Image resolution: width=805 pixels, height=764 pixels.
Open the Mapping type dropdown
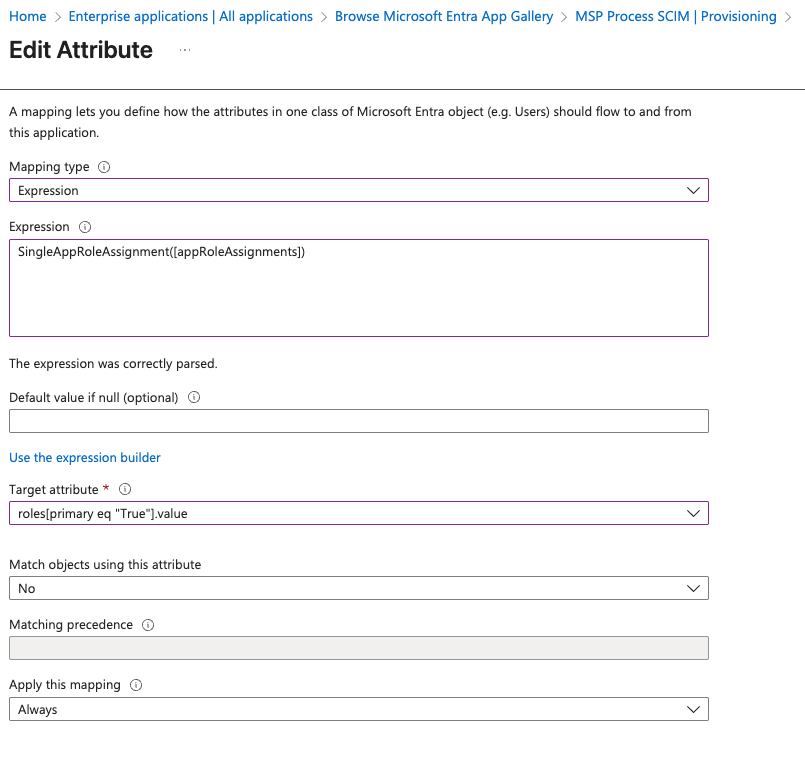pyautogui.click(x=358, y=190)
